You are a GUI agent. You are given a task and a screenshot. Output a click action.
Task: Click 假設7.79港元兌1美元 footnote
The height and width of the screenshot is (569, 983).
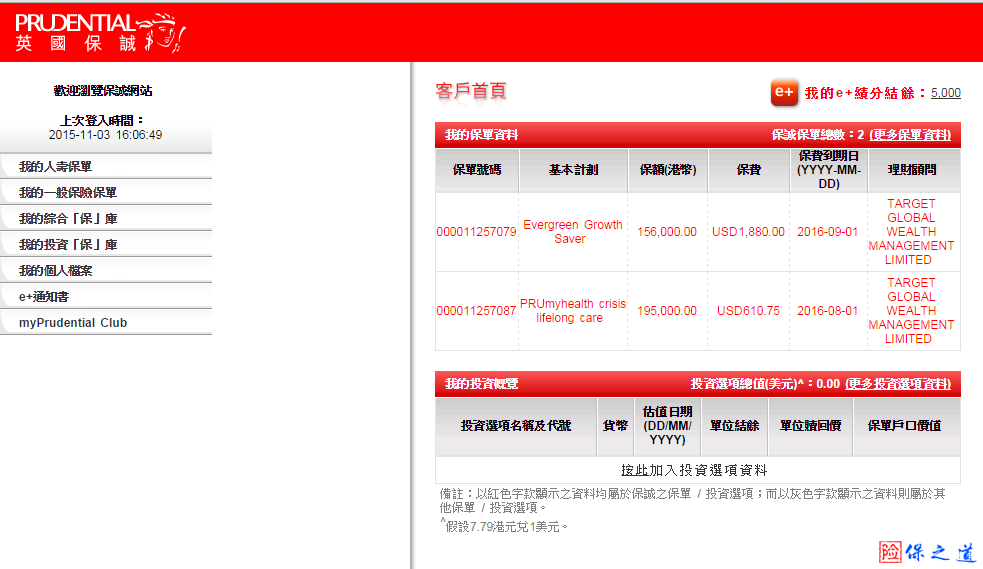pos(504,526)
